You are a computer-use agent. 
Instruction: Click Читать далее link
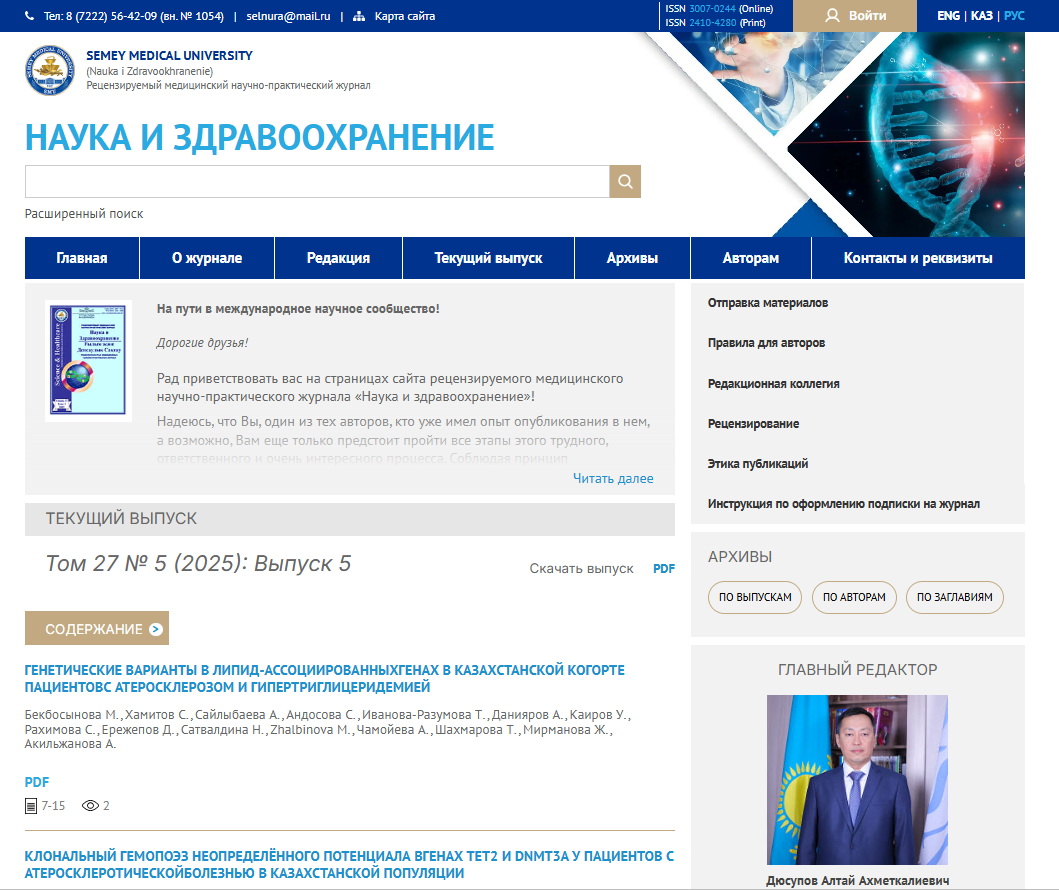tap(613, 478)
